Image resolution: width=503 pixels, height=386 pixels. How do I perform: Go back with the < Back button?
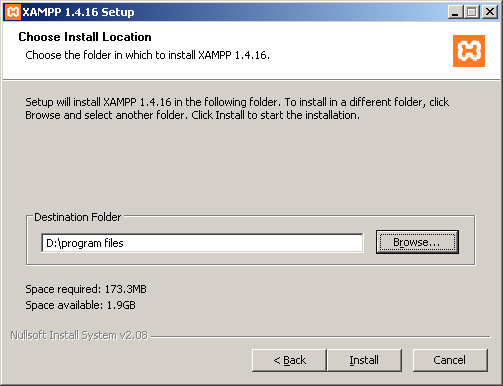click(x=289, y=360)
